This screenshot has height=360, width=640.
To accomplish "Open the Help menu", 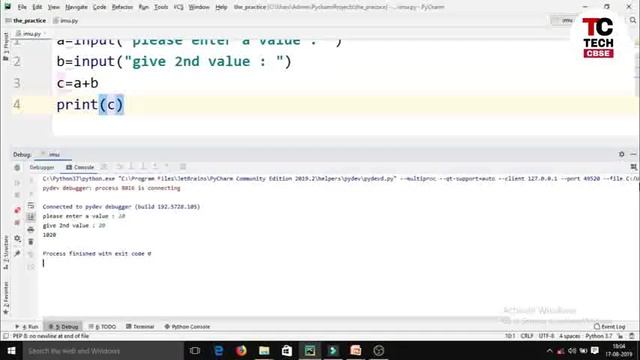I will click(221, 7).
